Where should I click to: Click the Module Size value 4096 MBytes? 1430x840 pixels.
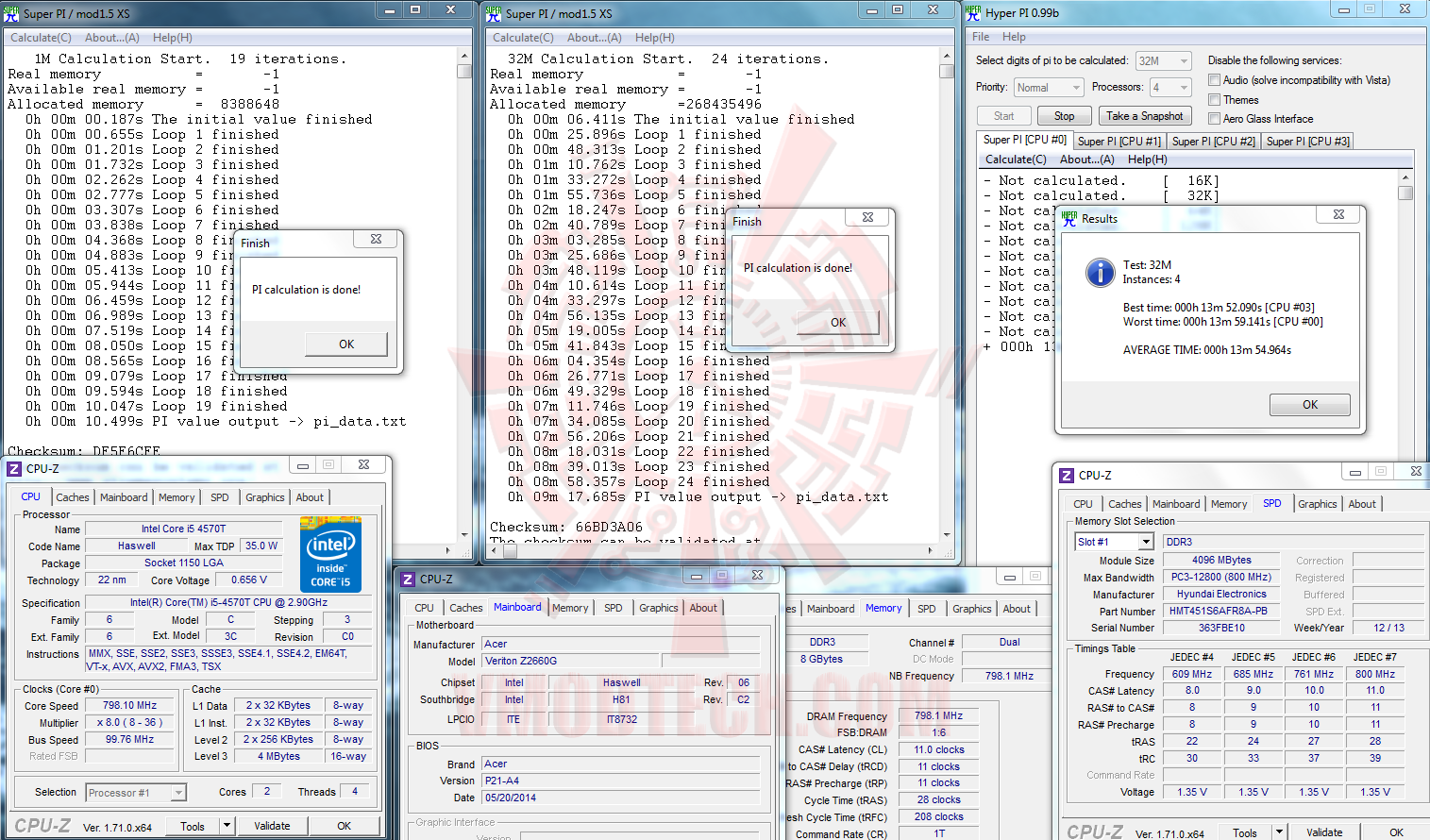click(1221, 560)
